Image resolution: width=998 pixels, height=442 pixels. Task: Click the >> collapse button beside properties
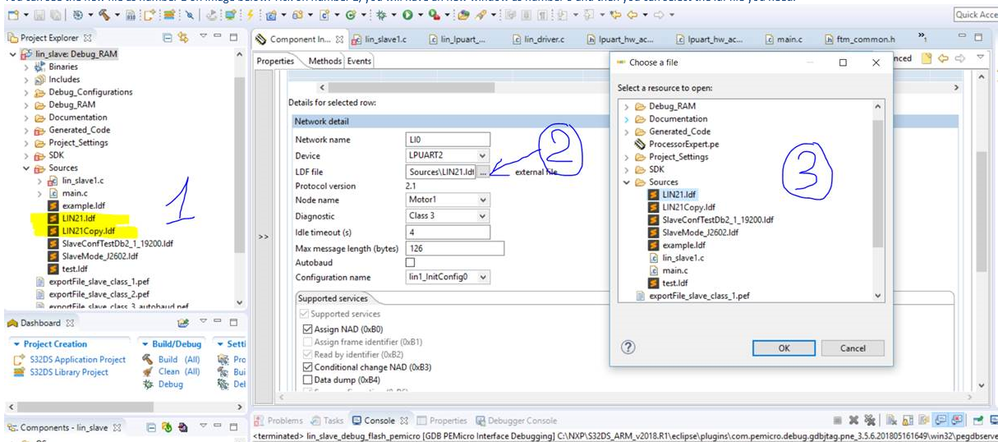pyautogui.click(x=263, y=236)
